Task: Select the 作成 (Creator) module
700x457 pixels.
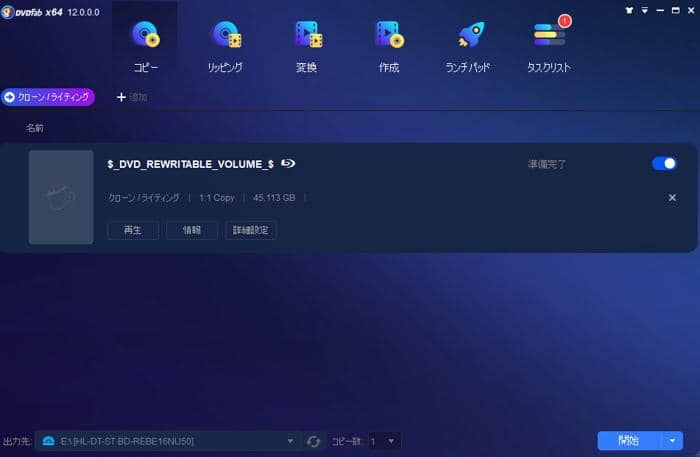Action: point(389,46)
